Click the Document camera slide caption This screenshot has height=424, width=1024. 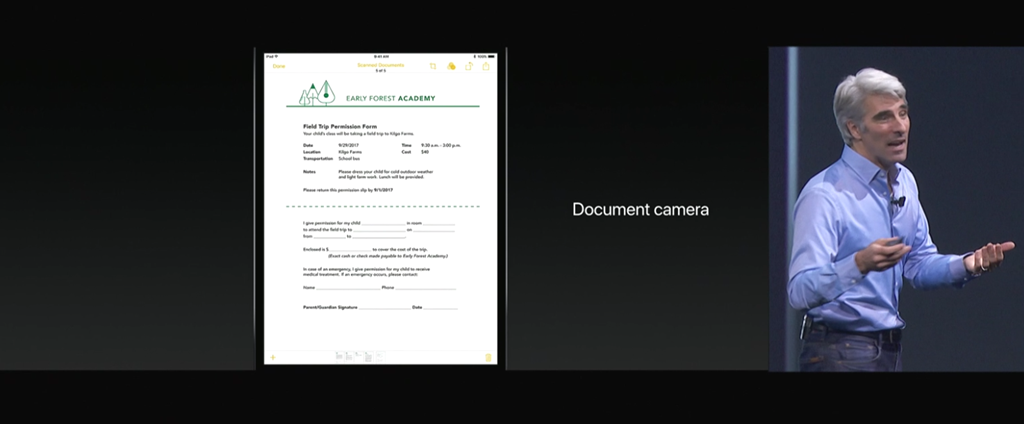point(641,210)
